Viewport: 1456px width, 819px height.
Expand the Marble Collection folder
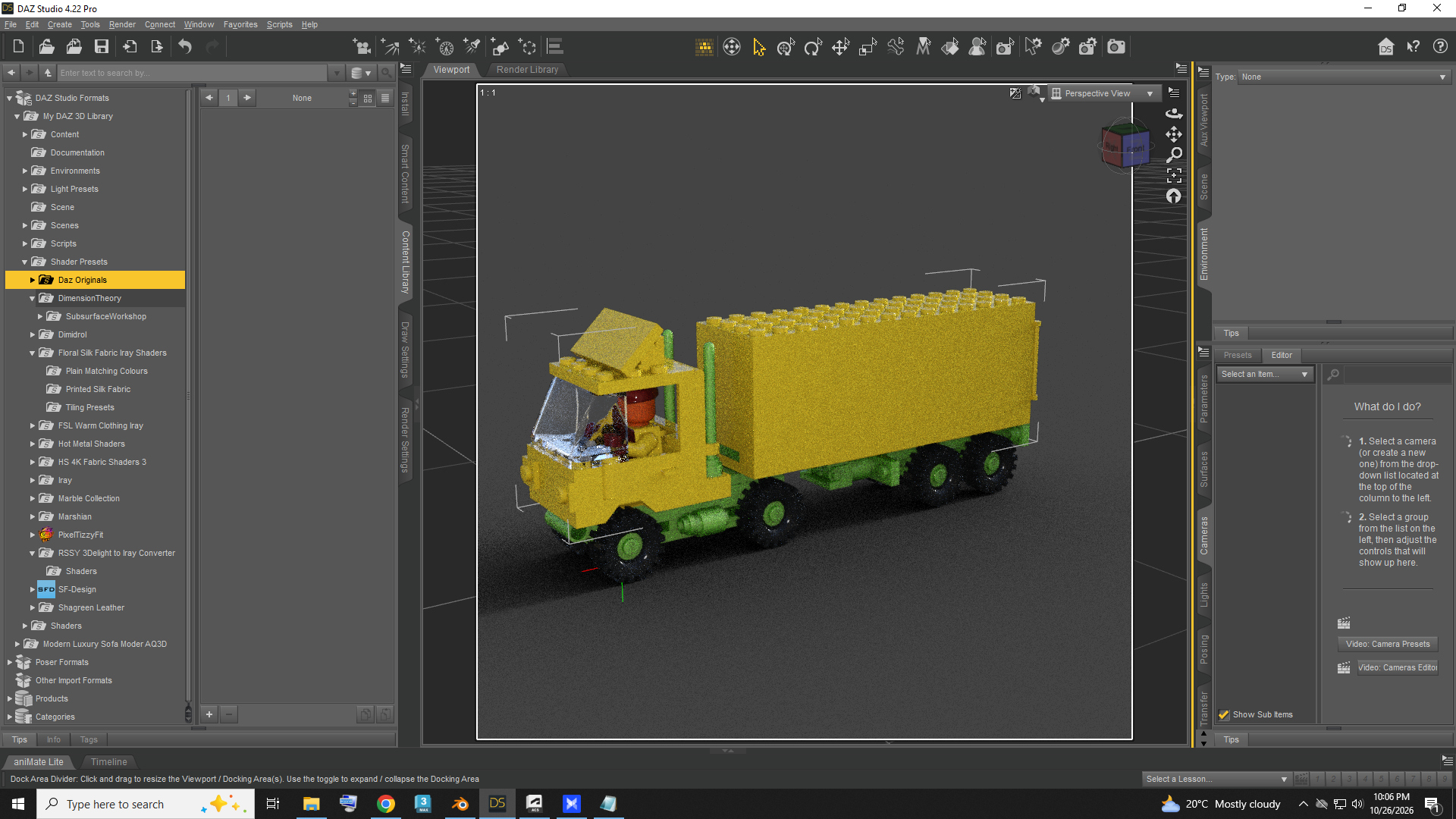click(32, 498)
